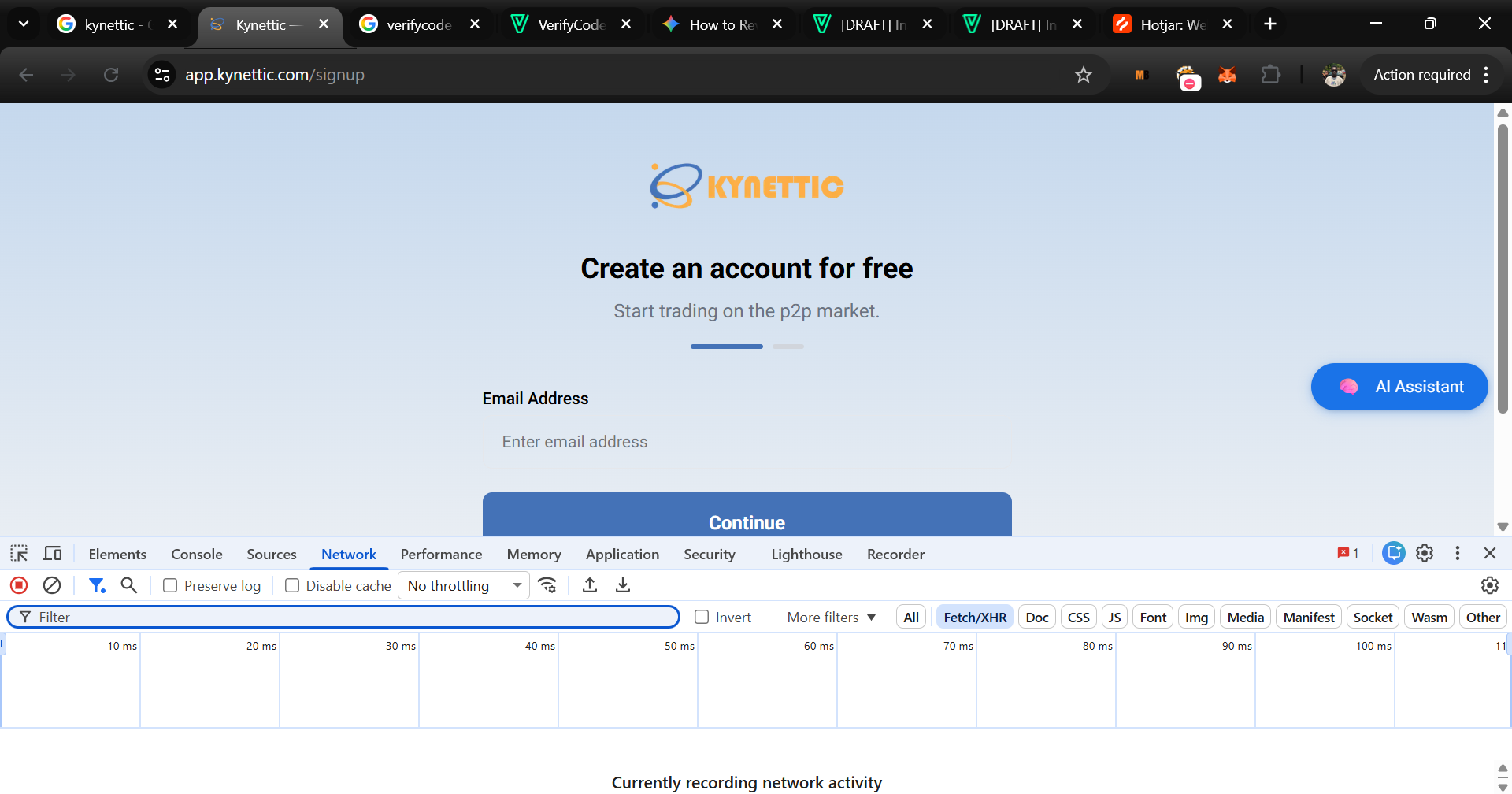Screen dimensions: 1512x794
Task: Check the Invert filter box
Action: click(701, 616)
